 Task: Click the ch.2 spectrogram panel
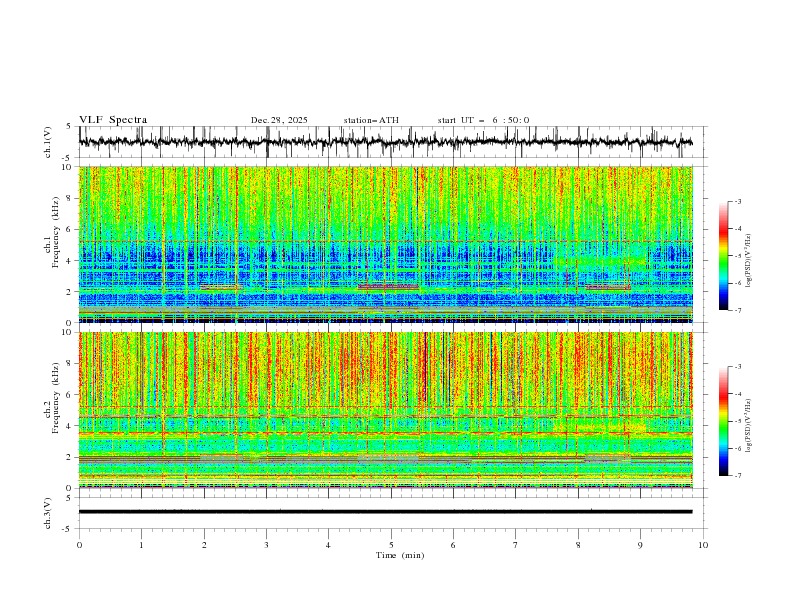point(385,410)
